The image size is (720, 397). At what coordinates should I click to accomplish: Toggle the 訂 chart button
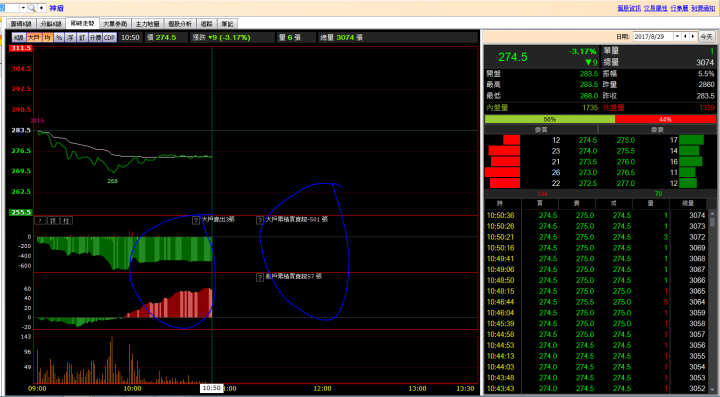[82, 38]
